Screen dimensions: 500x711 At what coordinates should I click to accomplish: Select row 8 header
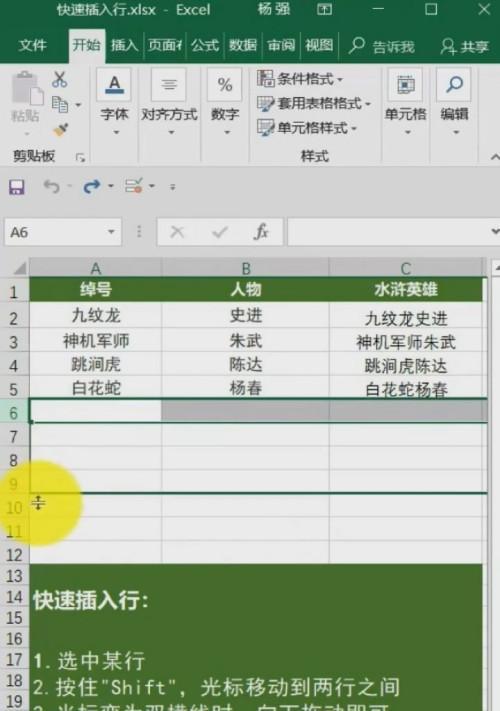coord(14,461)
